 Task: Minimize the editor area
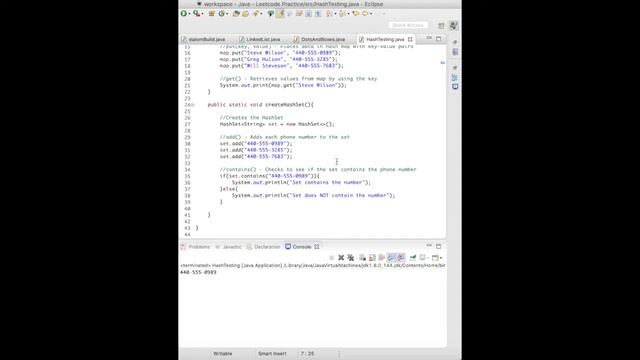click(429, 38)
